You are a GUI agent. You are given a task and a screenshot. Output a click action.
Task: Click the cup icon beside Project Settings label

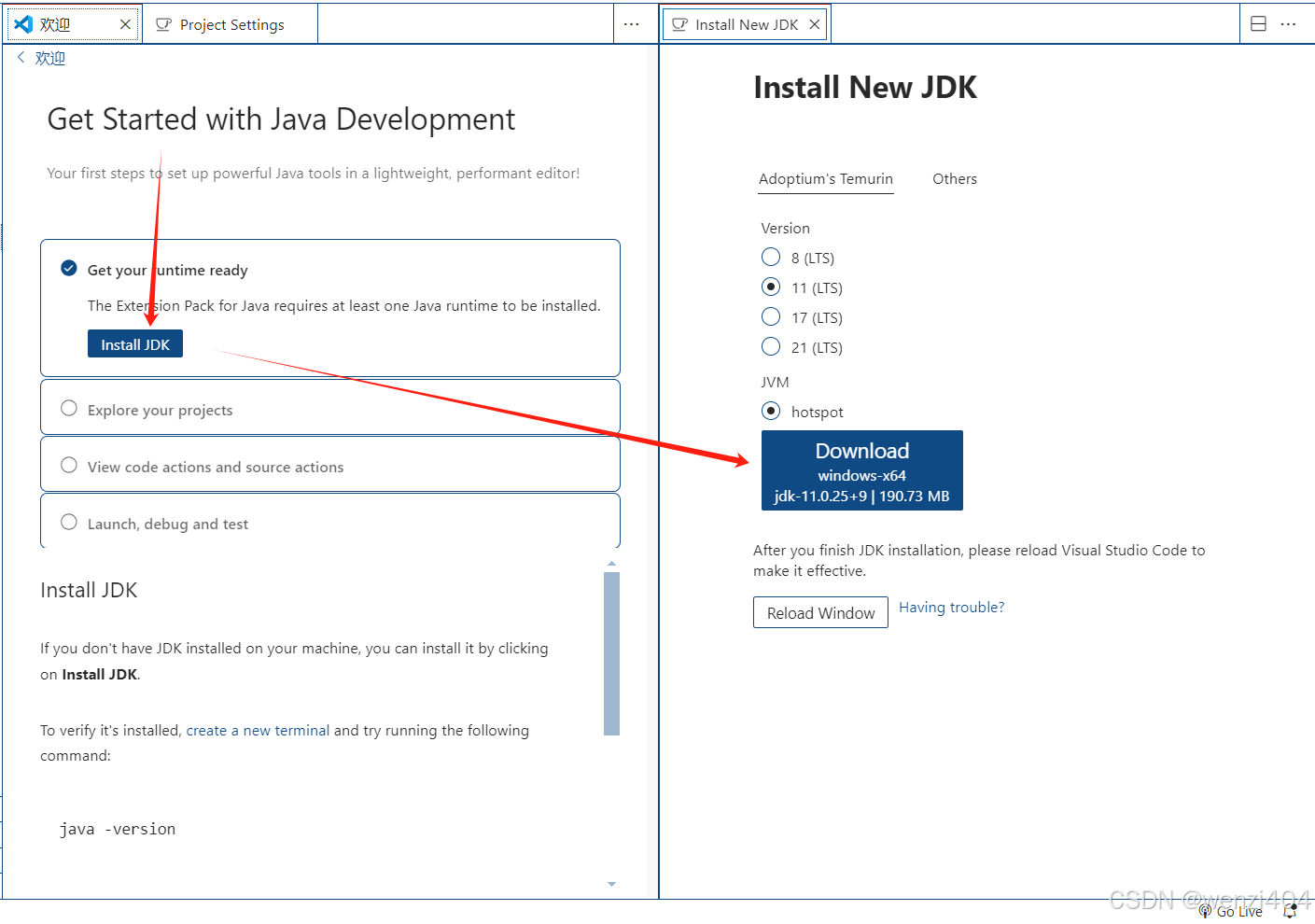[x=163, y=24]
